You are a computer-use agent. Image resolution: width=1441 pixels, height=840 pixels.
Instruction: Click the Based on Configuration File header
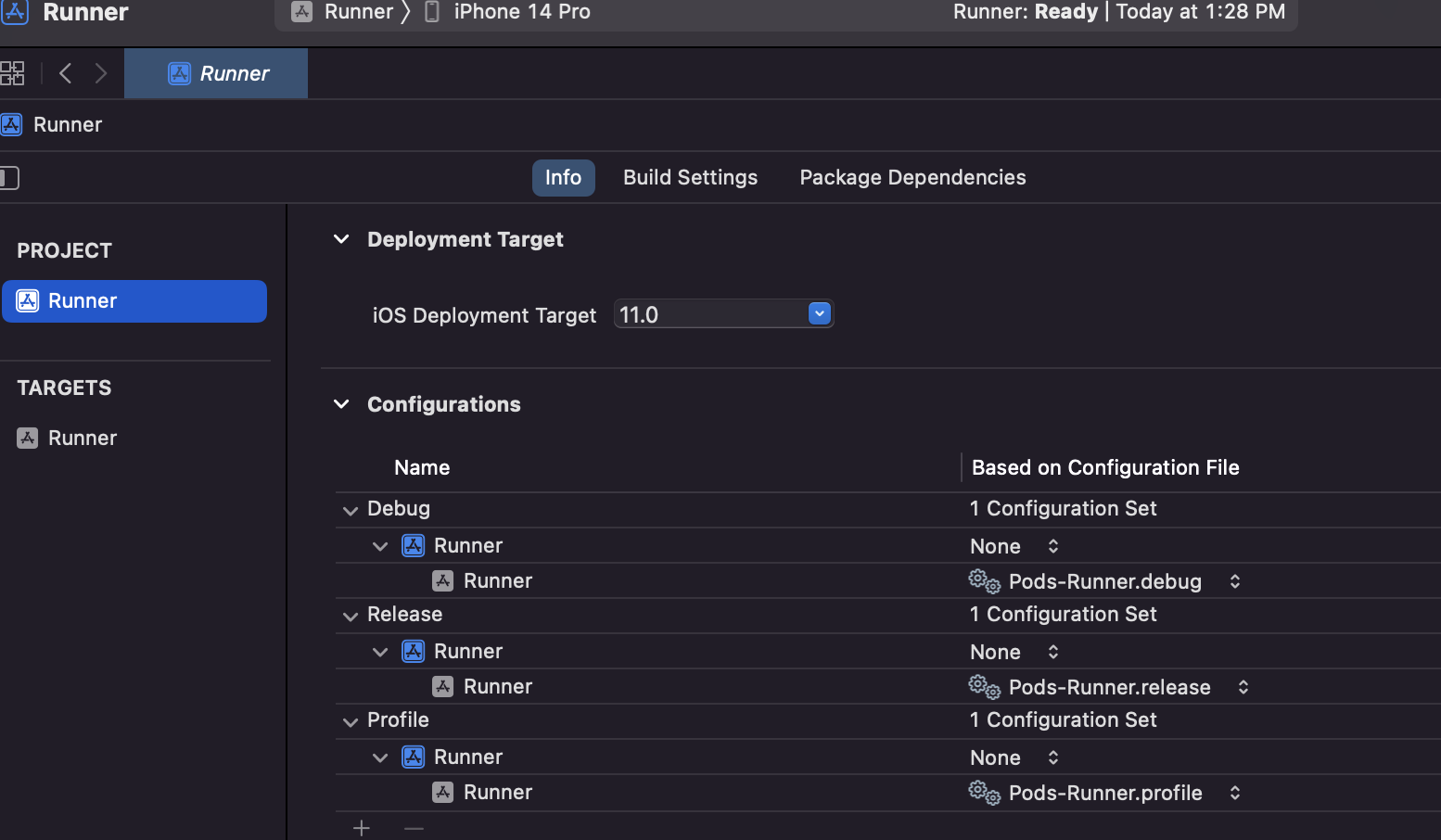point(1105,467)
